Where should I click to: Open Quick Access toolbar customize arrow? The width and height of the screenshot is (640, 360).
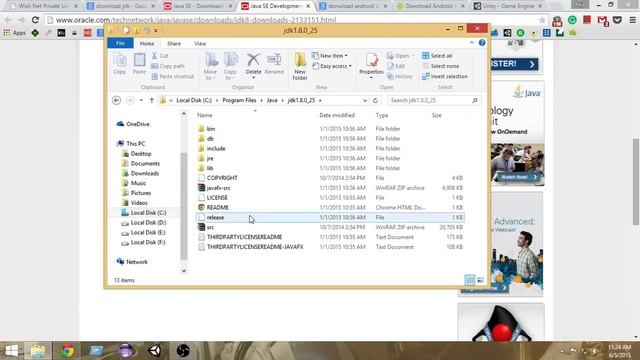[156, 31]
